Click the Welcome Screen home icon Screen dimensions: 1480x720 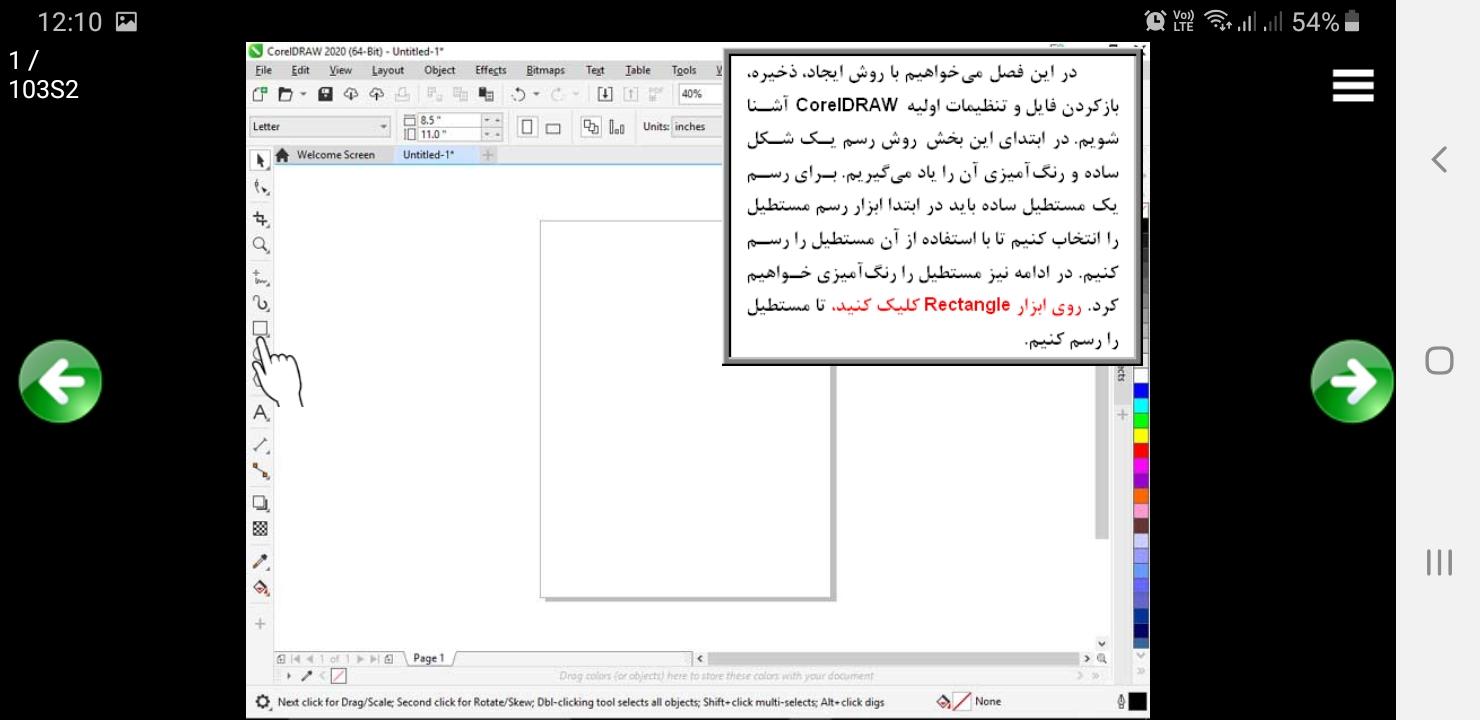282,155
